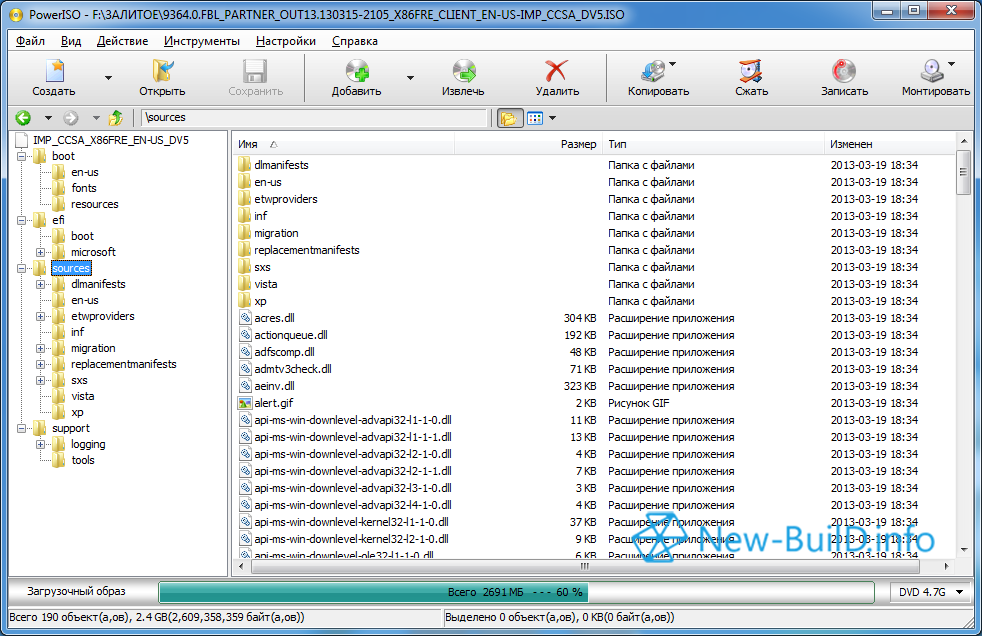Open the Создать dropdown arrow

(108, 78)
